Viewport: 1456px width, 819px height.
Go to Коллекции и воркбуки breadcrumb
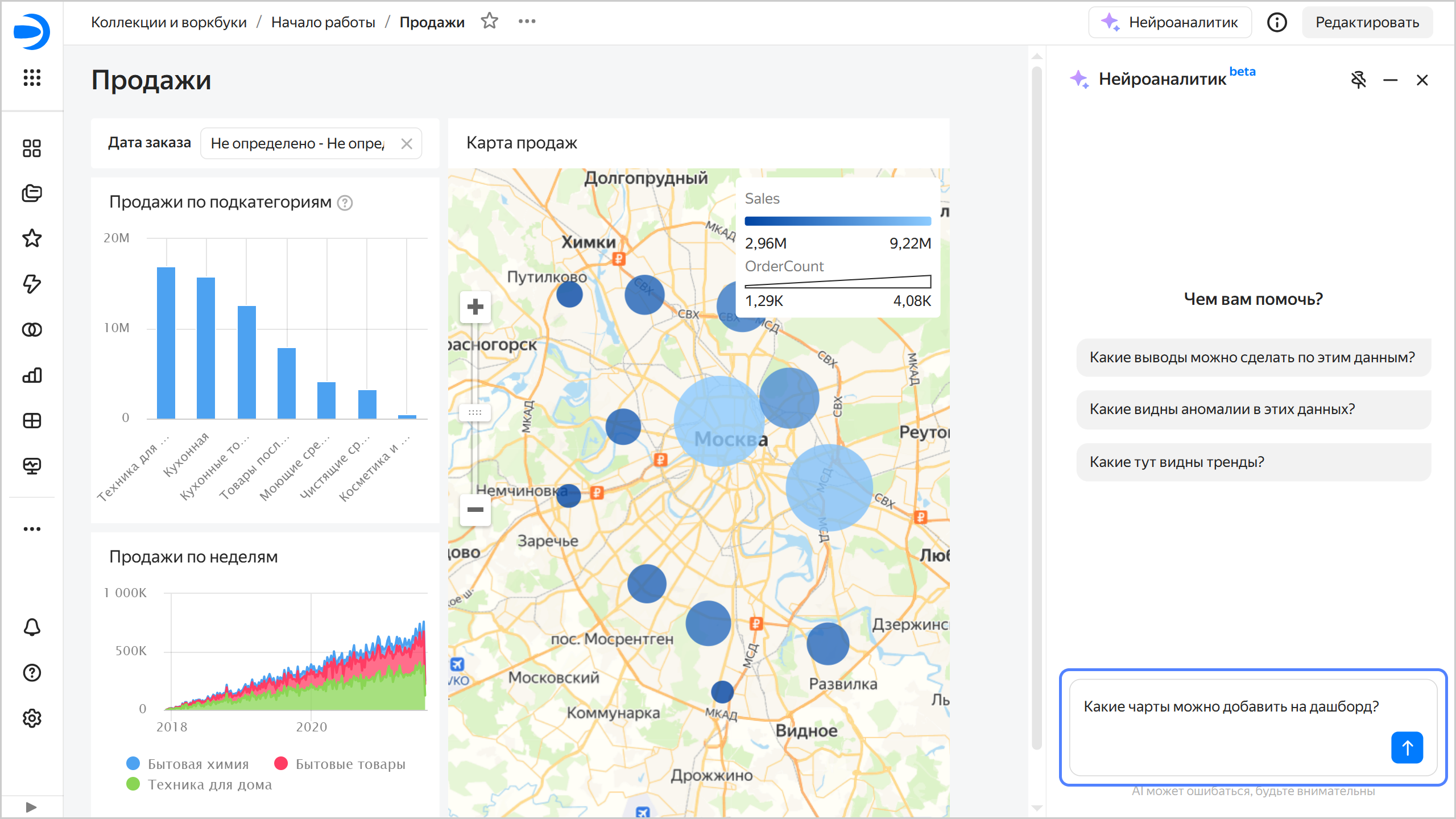pos(169,22)
